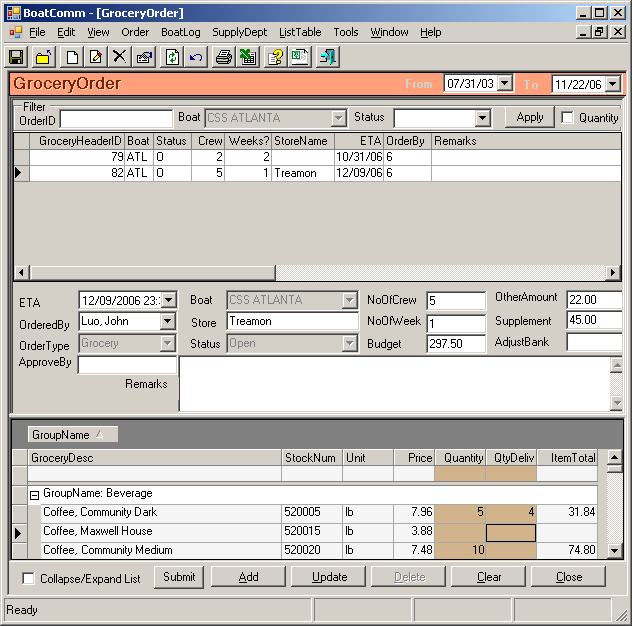The height and width of the screenshot is (626, 632).
Task: Click the Supplement field showing 45.00
Action: [x=594, y=320]
